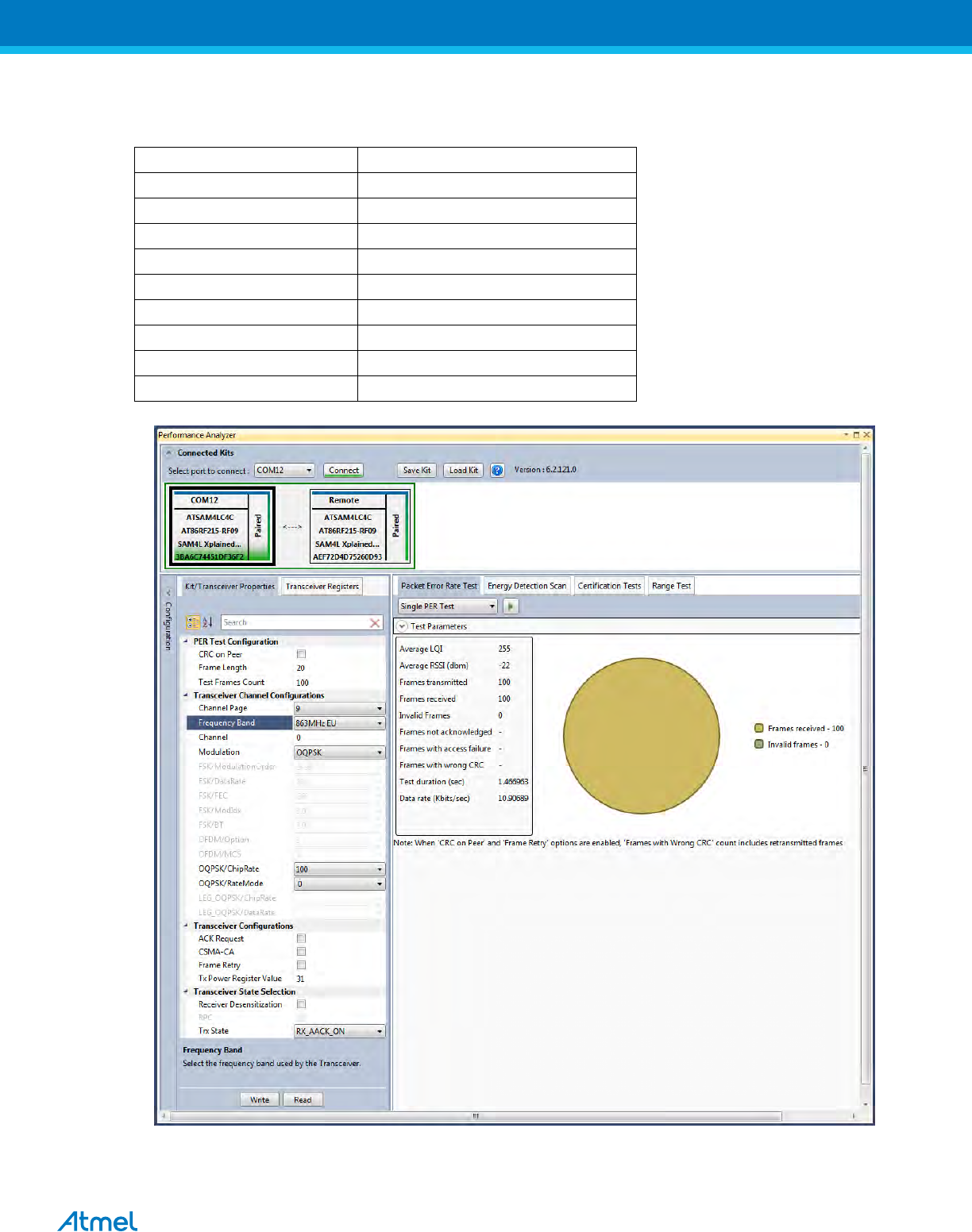The image size is (972, 1232).
Task: Collapse the PER Test Configuration group
Action: click(186, 641)
